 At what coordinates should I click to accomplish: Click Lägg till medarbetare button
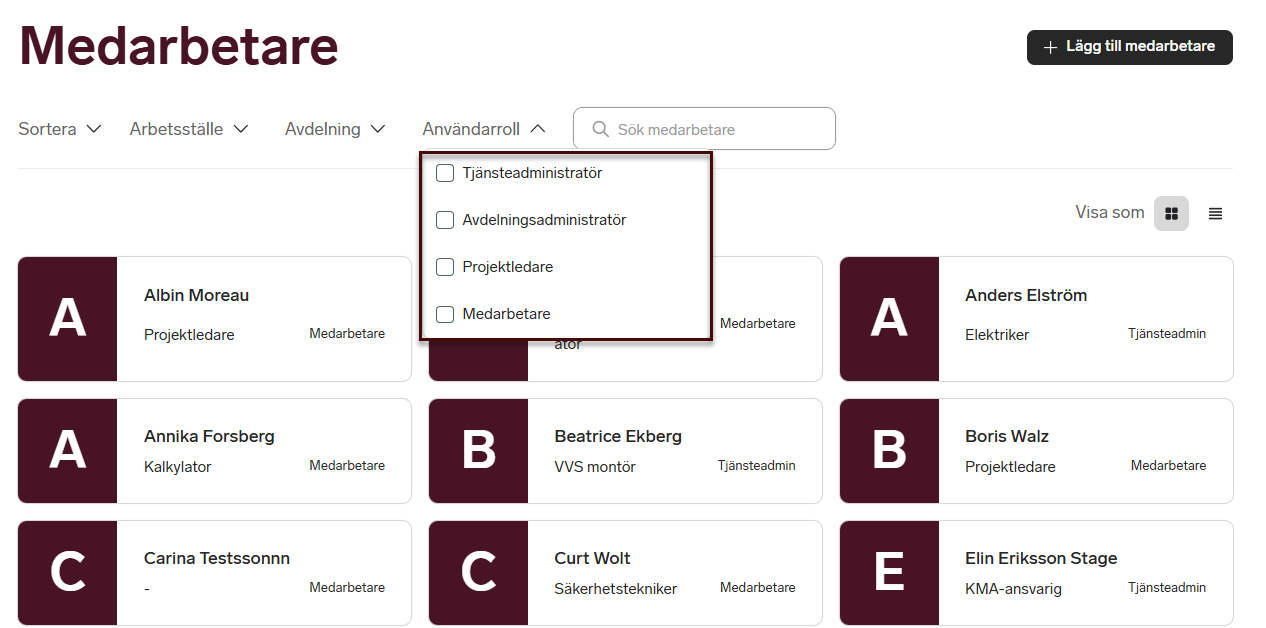(x=1129, y=47)
